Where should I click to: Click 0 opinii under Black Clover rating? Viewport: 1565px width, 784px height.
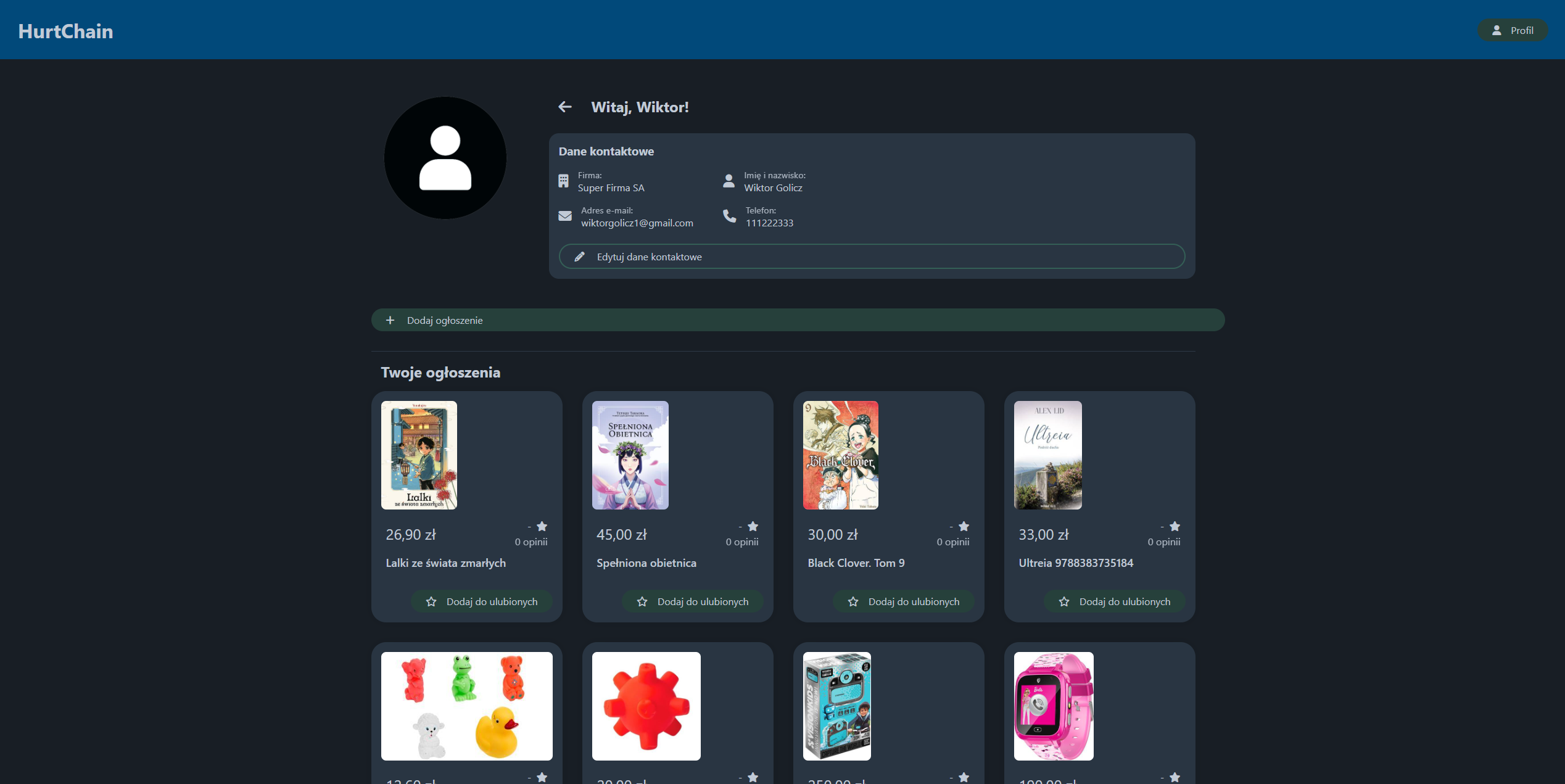pos(953,542)
